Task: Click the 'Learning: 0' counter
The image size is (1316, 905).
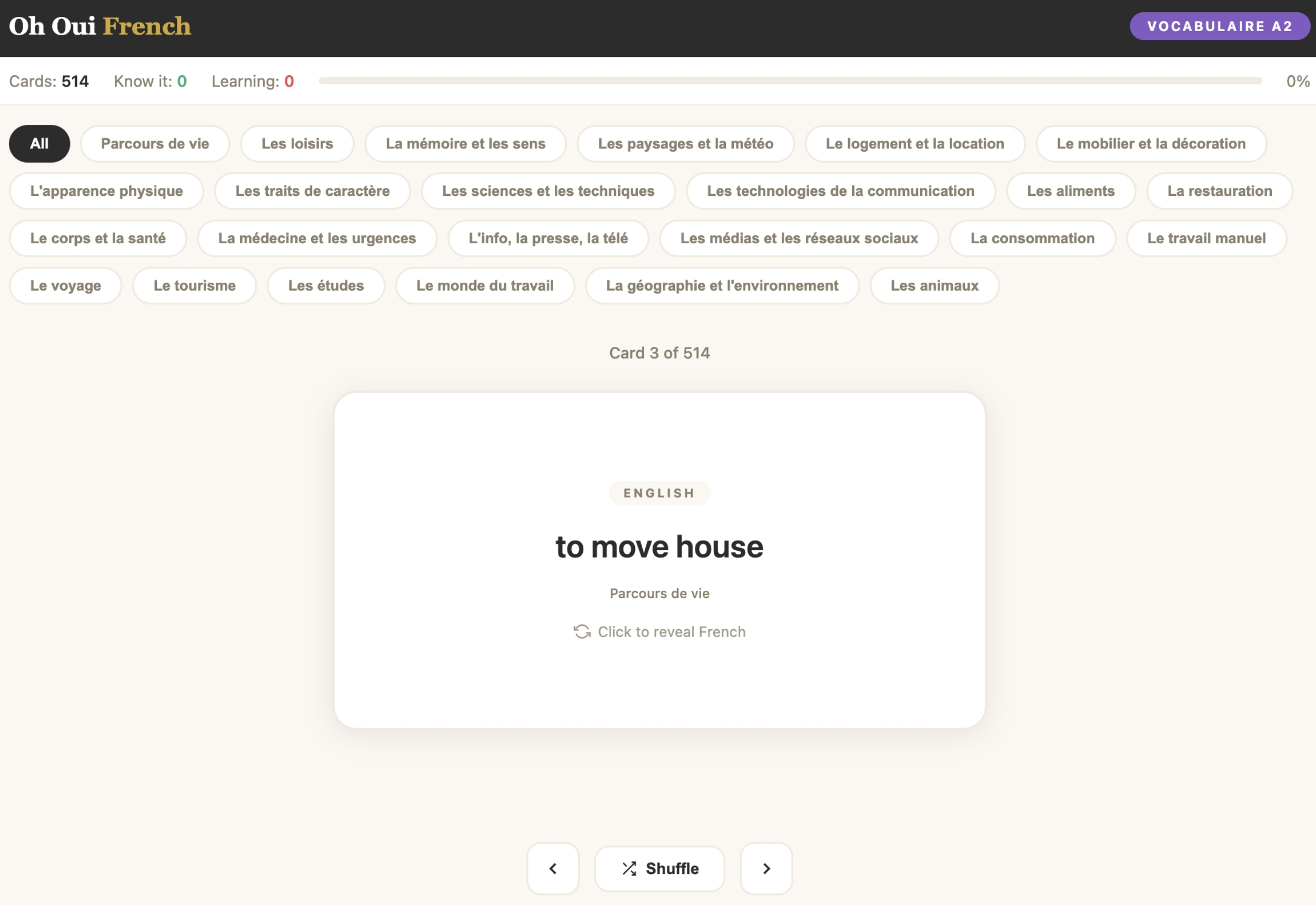Action: pos(253,81)
